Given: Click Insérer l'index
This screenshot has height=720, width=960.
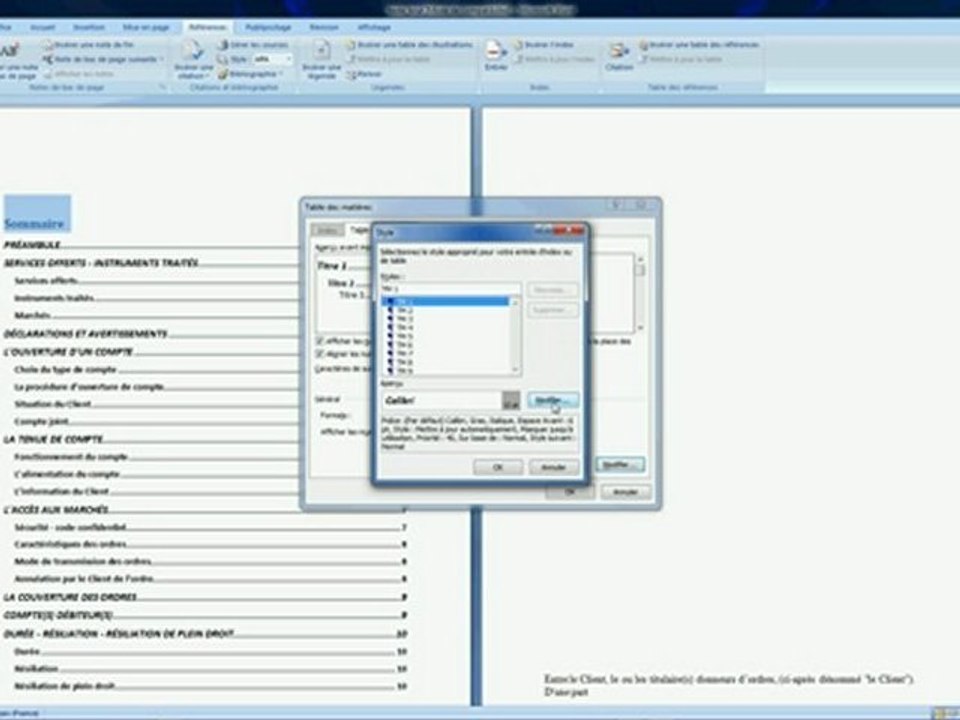Looking at the screenshot, I should (544, 45).
